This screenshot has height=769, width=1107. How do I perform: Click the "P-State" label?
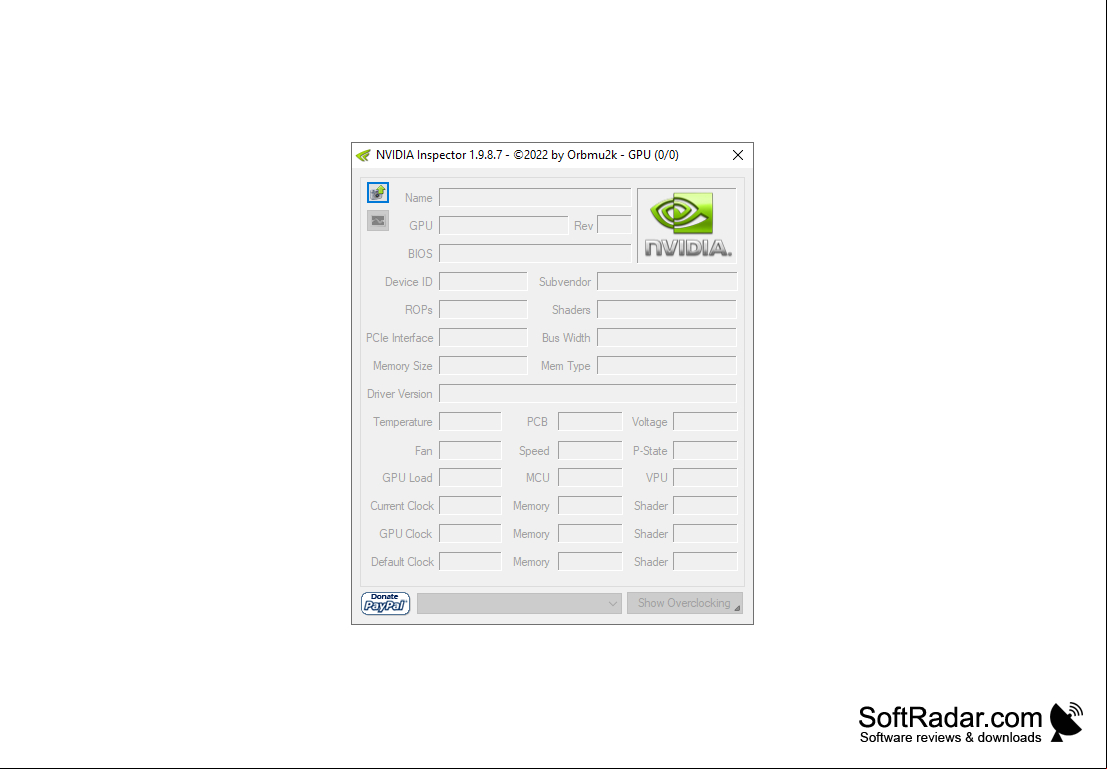[650, 451]
